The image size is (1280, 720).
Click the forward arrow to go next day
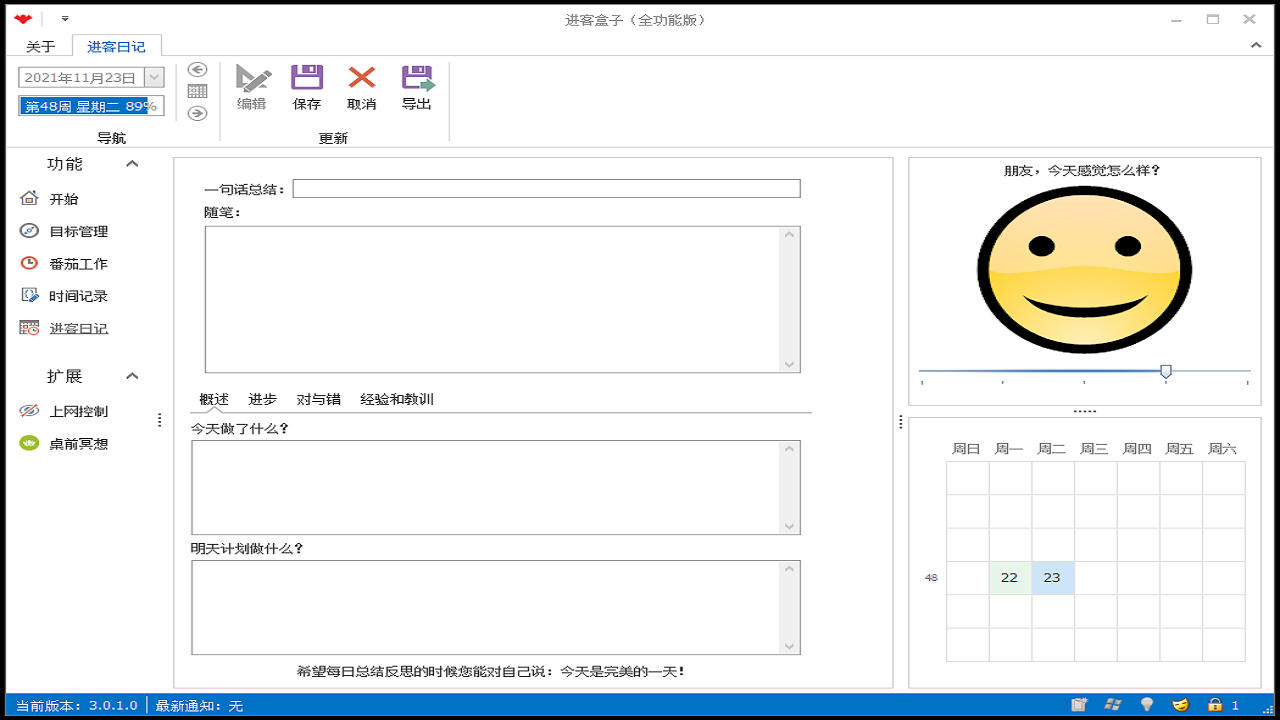click(197, 113)
